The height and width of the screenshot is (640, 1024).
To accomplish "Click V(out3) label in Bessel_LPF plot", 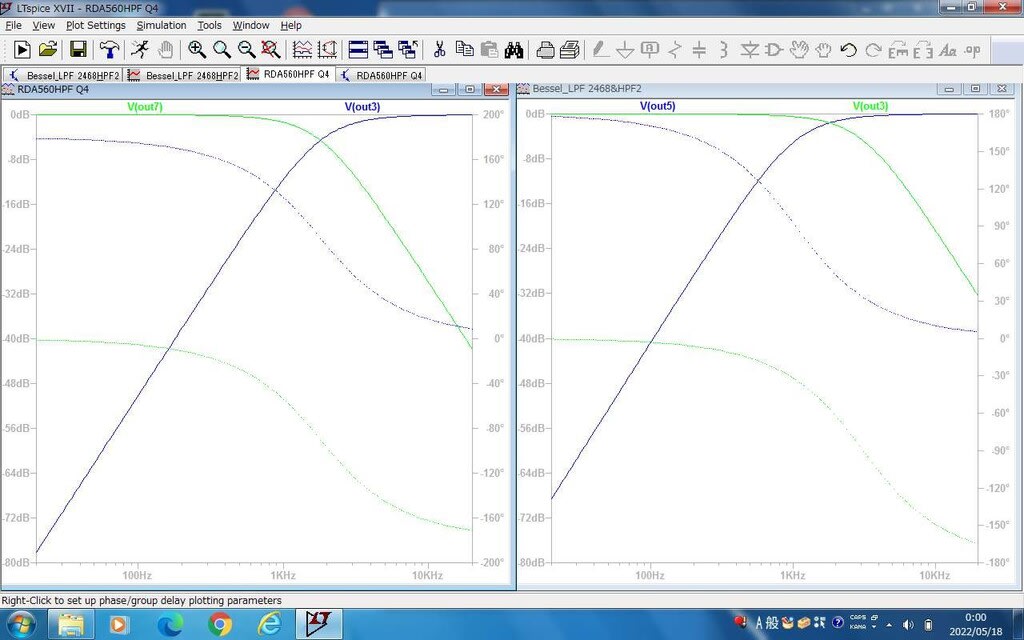I will click(x=871, y=106).
